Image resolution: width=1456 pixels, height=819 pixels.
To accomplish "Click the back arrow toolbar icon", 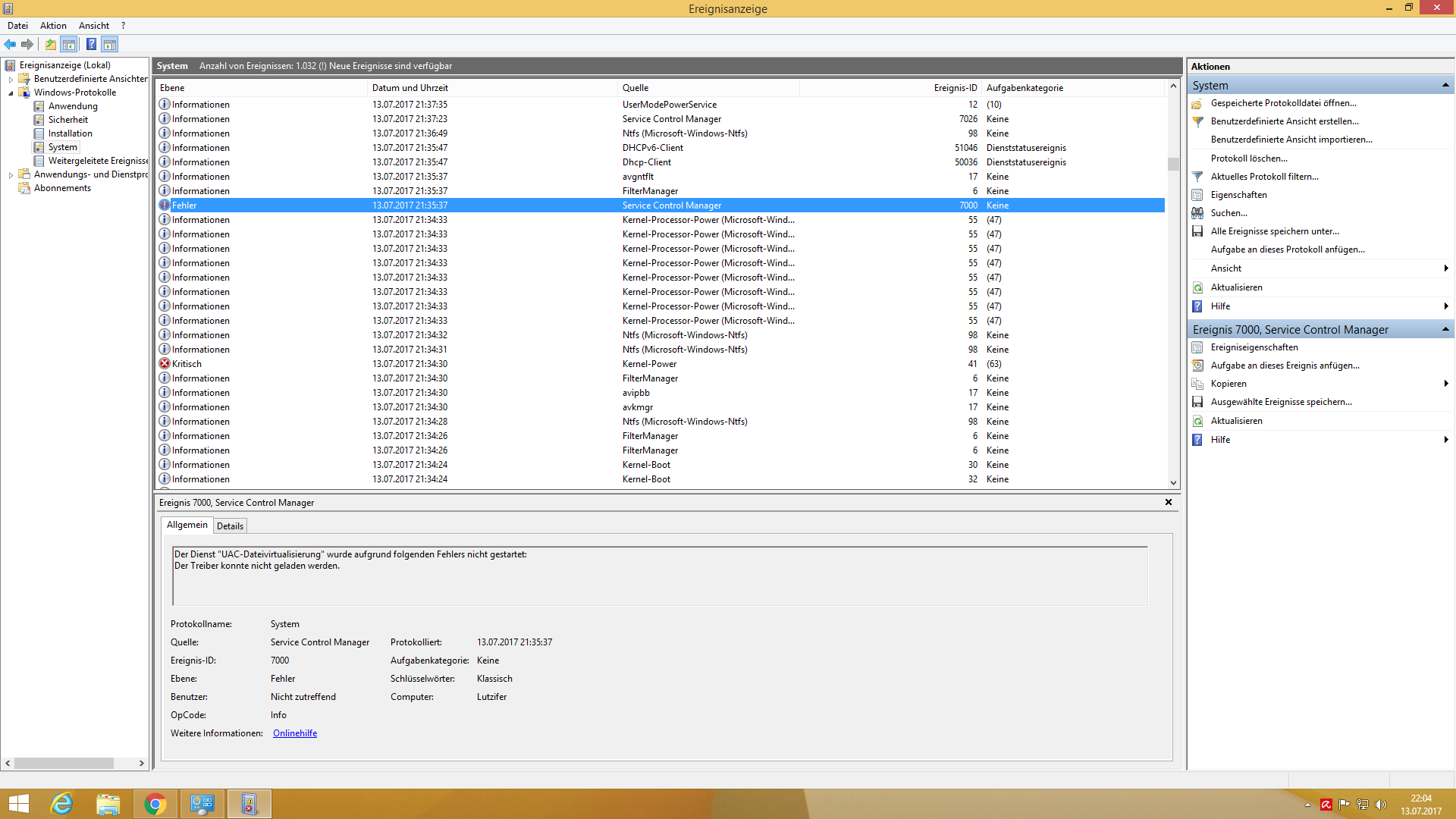I will pos(10,44).
